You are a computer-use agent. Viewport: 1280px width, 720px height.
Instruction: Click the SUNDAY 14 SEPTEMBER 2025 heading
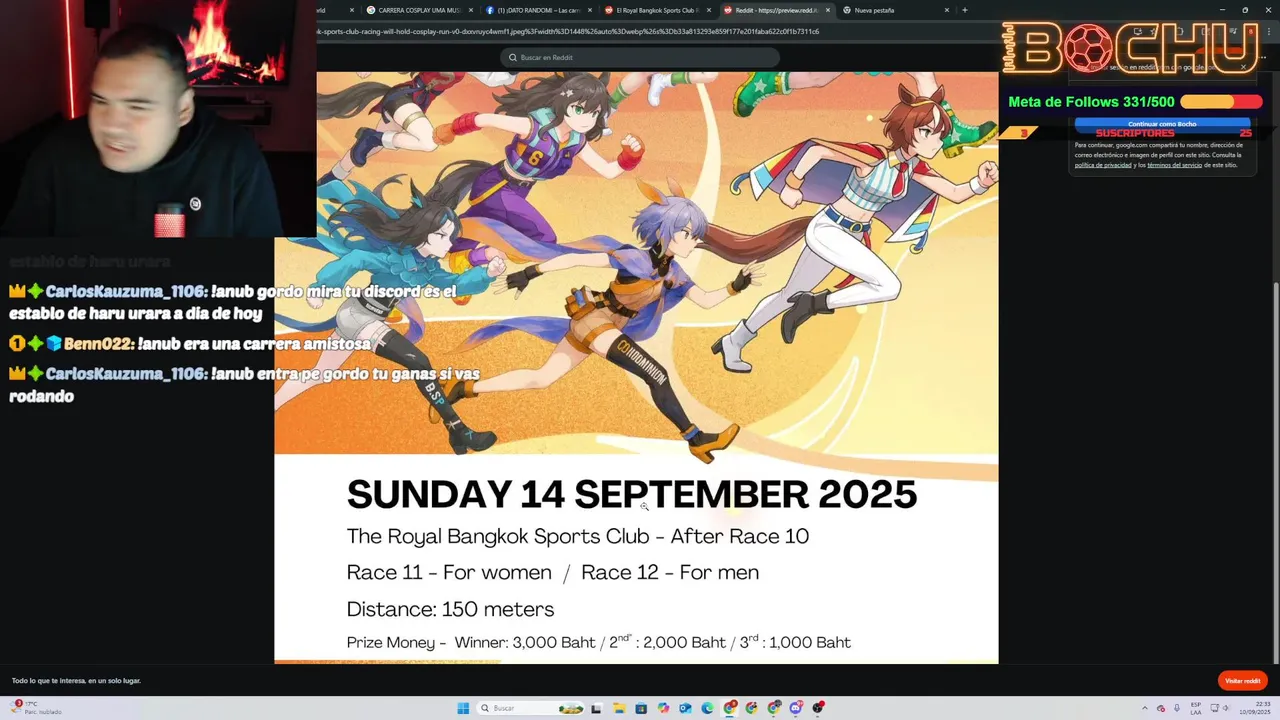coord(631,495)
